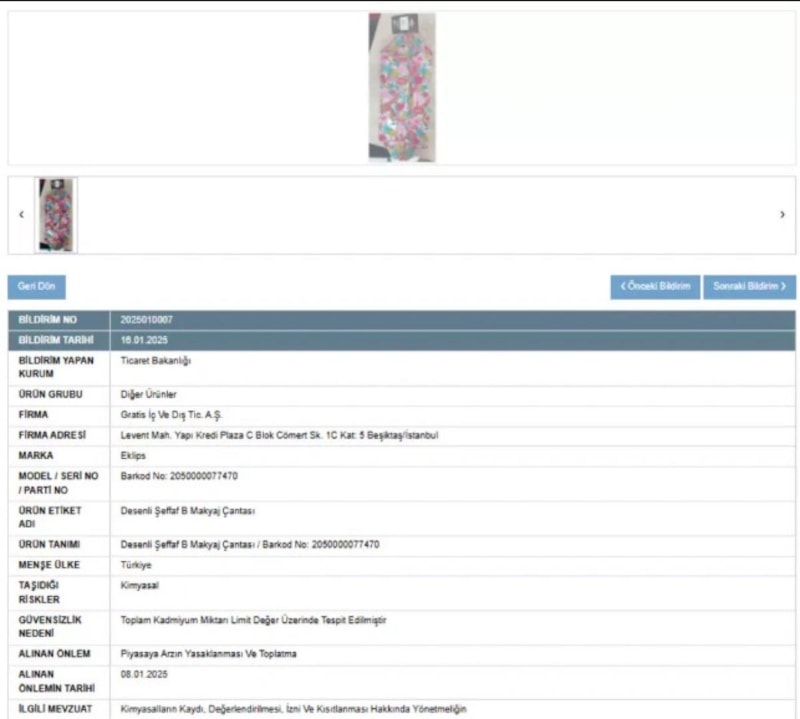Open the large product image
The image size is (800, 719).
pyautogui.click(x=401, y=87)
